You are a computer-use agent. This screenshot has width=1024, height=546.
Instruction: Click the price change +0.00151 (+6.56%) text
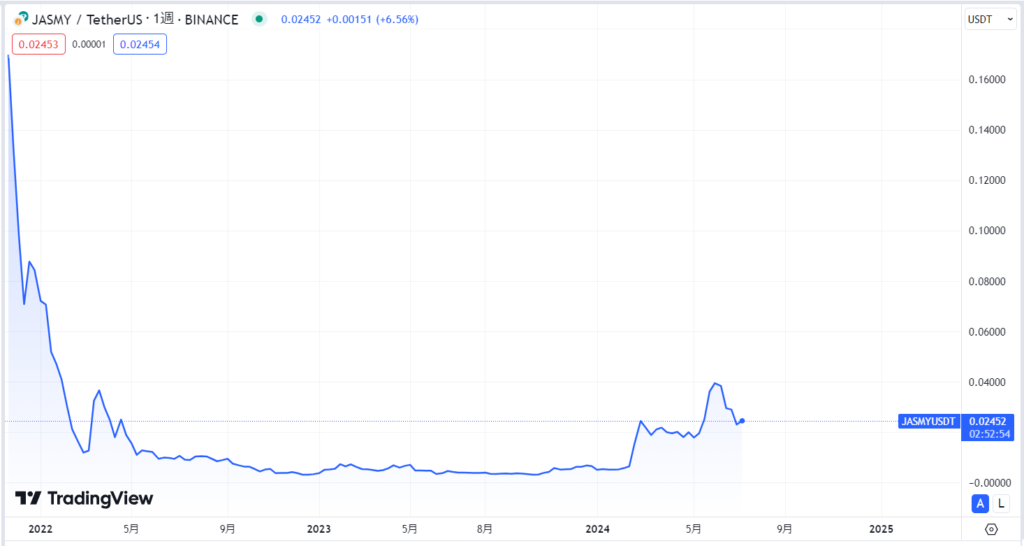click(372, 20)
